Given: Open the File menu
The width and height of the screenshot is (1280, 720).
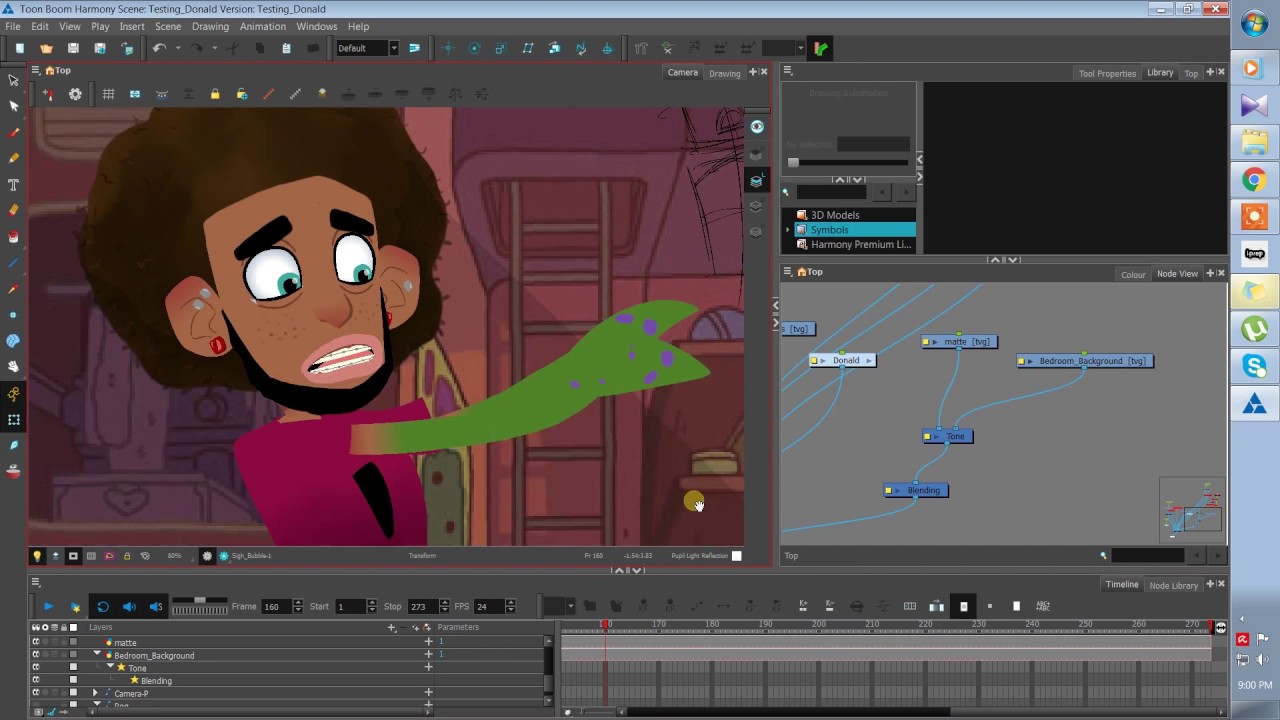Looking at the screenshot, I should [13, 26].
